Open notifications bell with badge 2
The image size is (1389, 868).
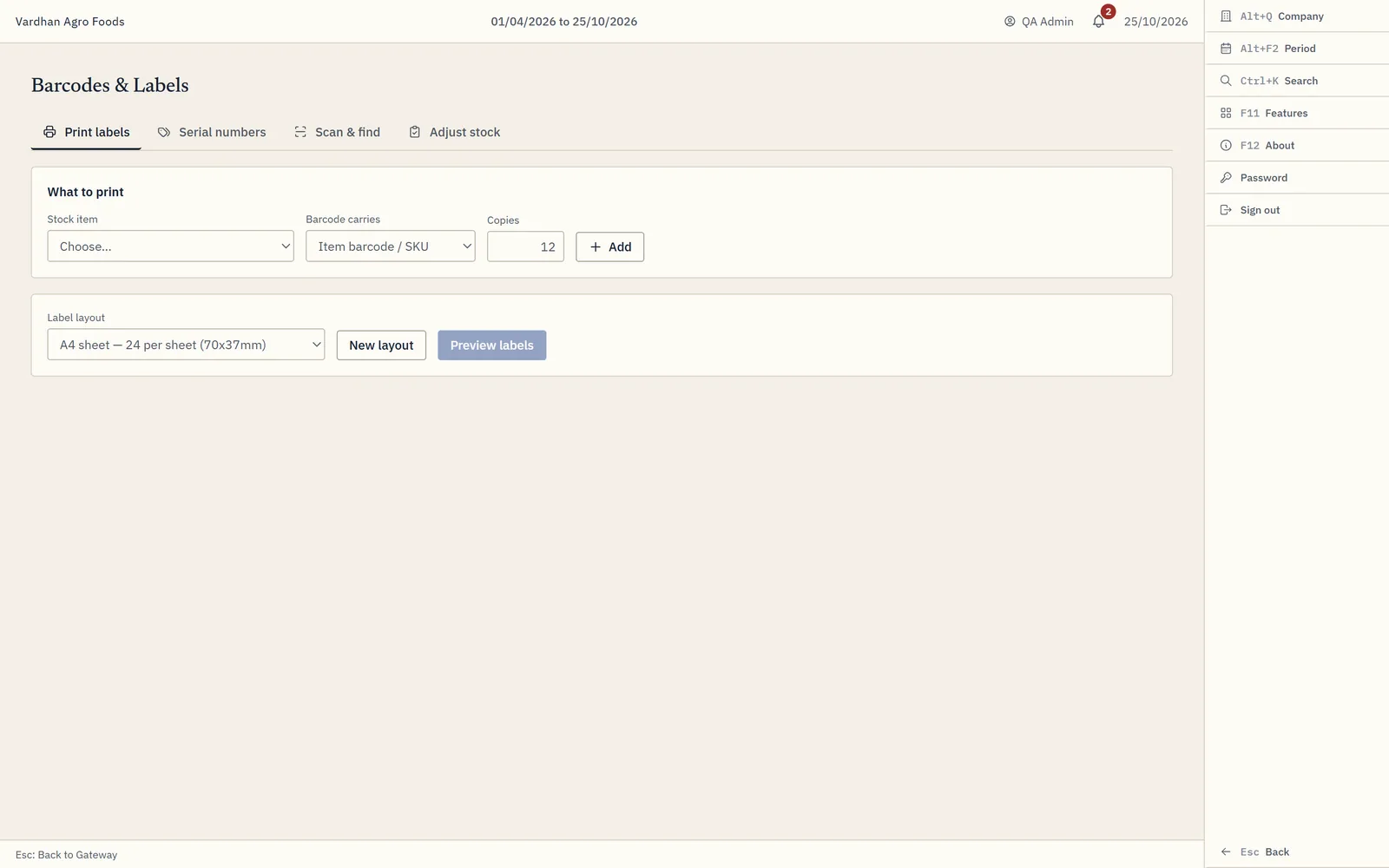[1099, 21]
